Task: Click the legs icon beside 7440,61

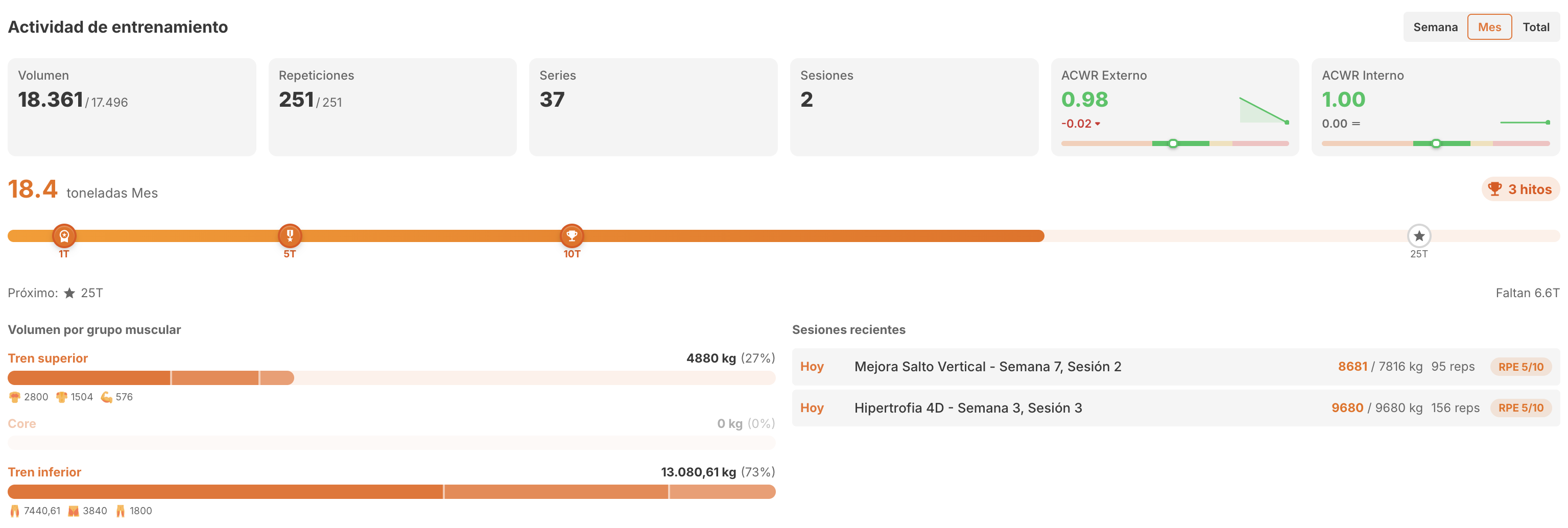Action: [x=15, y=511]
